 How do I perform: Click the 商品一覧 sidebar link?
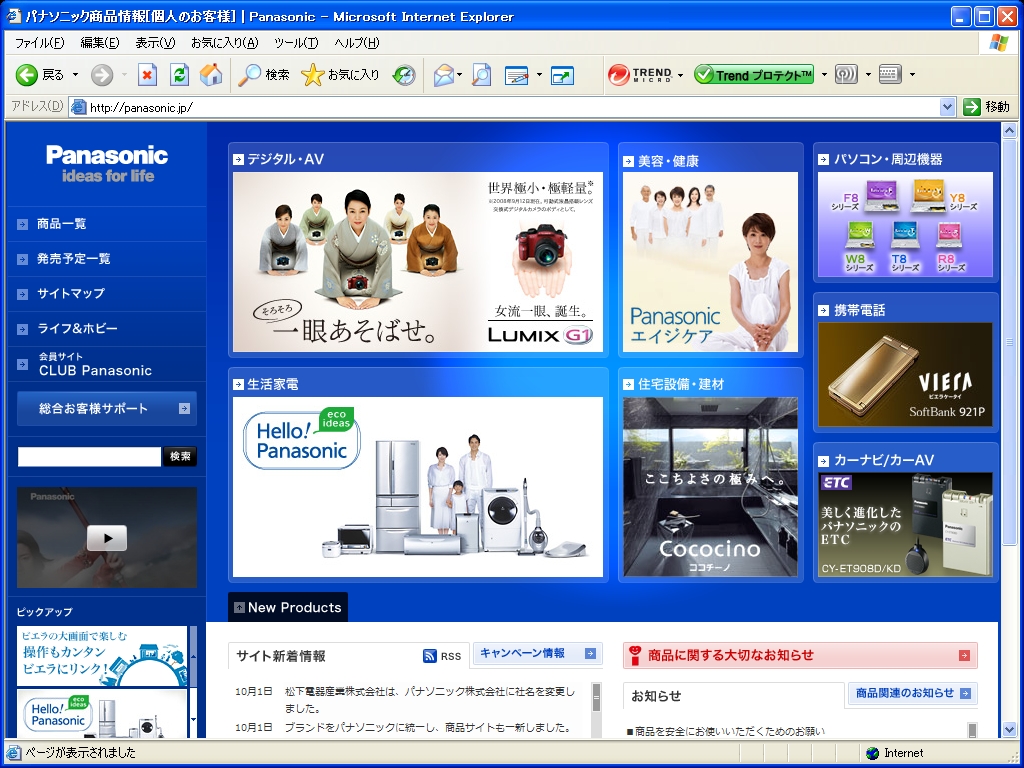pos(61,224)
